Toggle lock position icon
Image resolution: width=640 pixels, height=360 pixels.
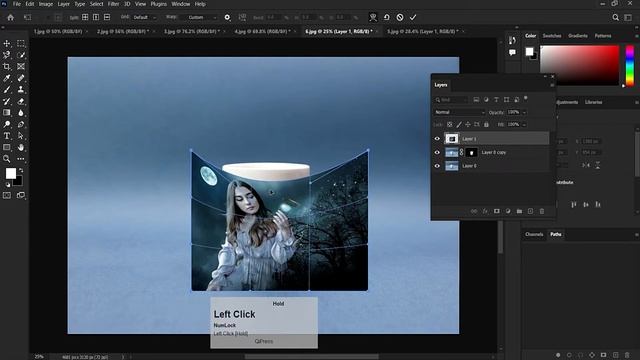pyautogui.click(x=468, y=124)
